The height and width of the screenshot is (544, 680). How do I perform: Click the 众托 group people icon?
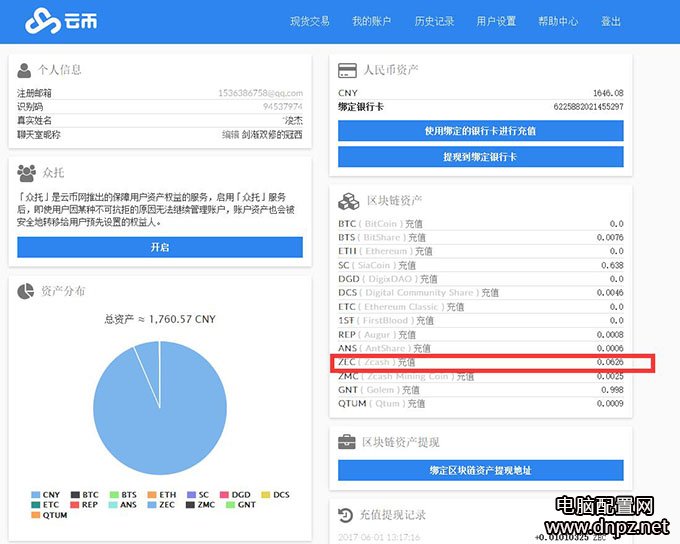coord(26,173)
